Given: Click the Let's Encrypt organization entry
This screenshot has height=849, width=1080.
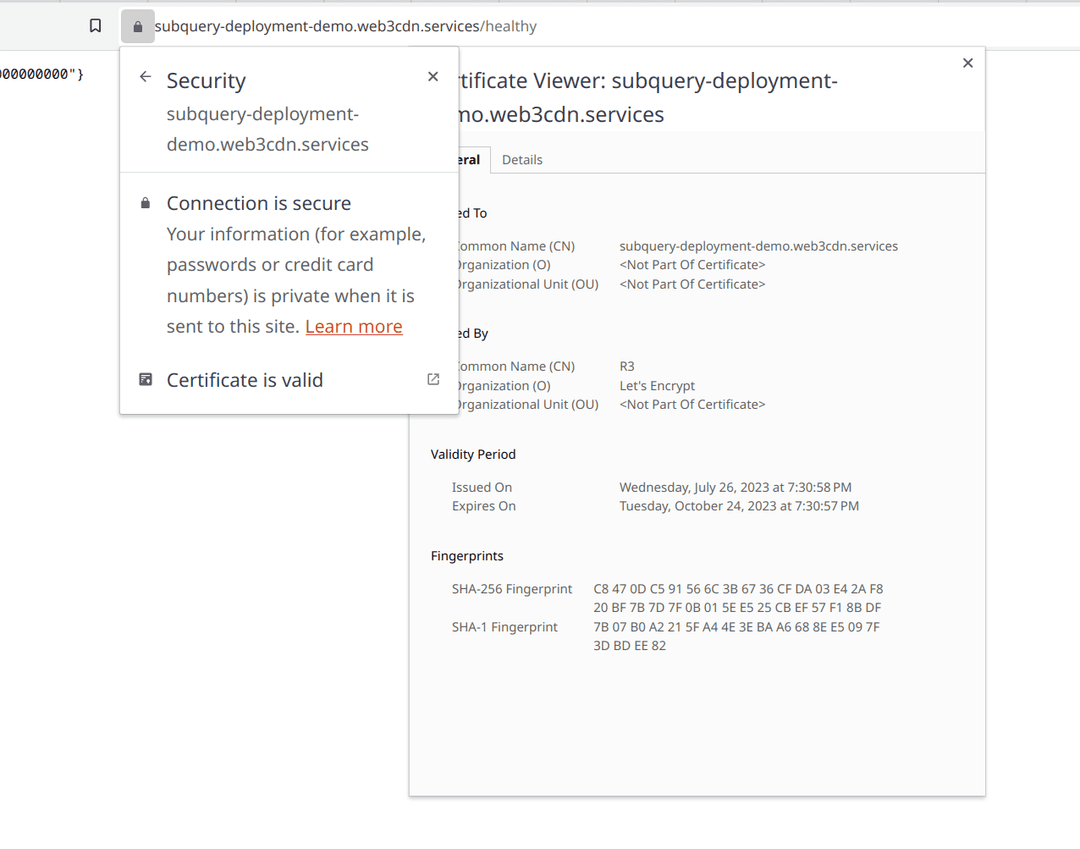Looking at the screenshot, I should 656,385.
